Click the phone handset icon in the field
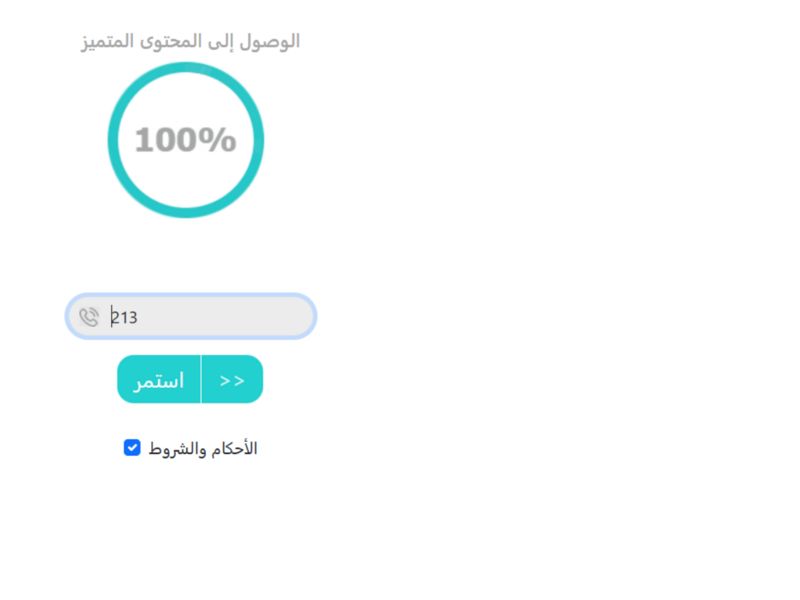Viewport: 800px width, 600px height. (x=89, y=317)
